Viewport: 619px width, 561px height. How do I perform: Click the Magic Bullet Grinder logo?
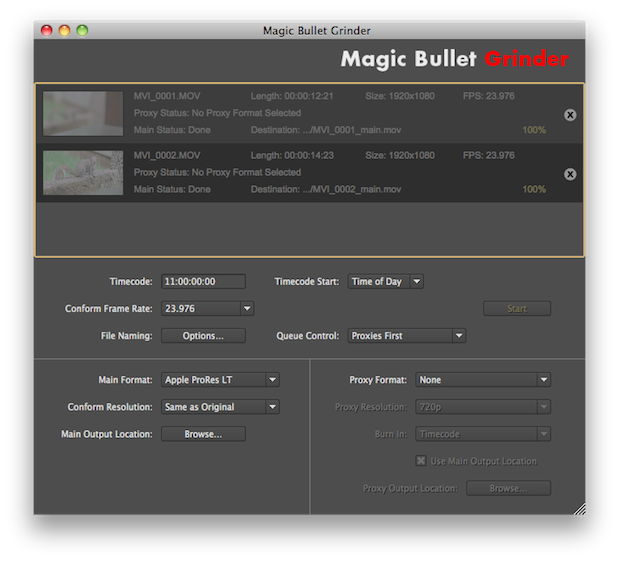tap(455, 59)
